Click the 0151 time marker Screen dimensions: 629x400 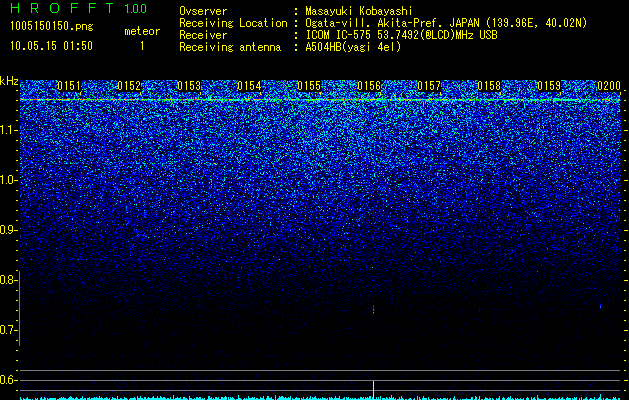point(69,86)
